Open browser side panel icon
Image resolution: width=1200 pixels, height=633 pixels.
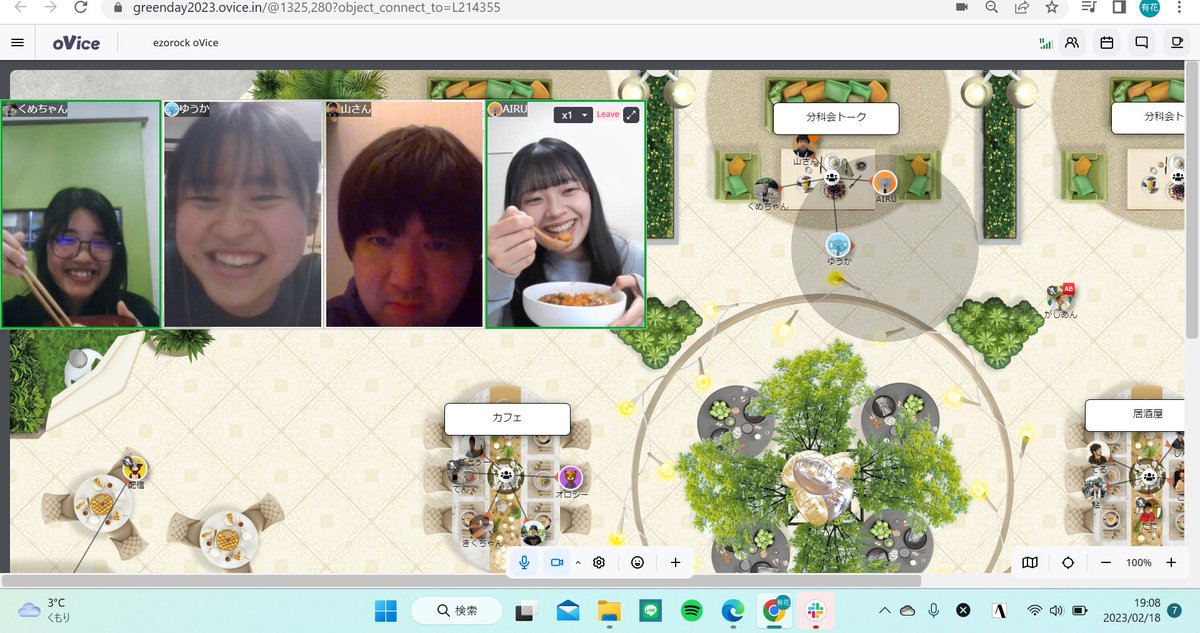pyautogui.click(x=1120, y=7)
